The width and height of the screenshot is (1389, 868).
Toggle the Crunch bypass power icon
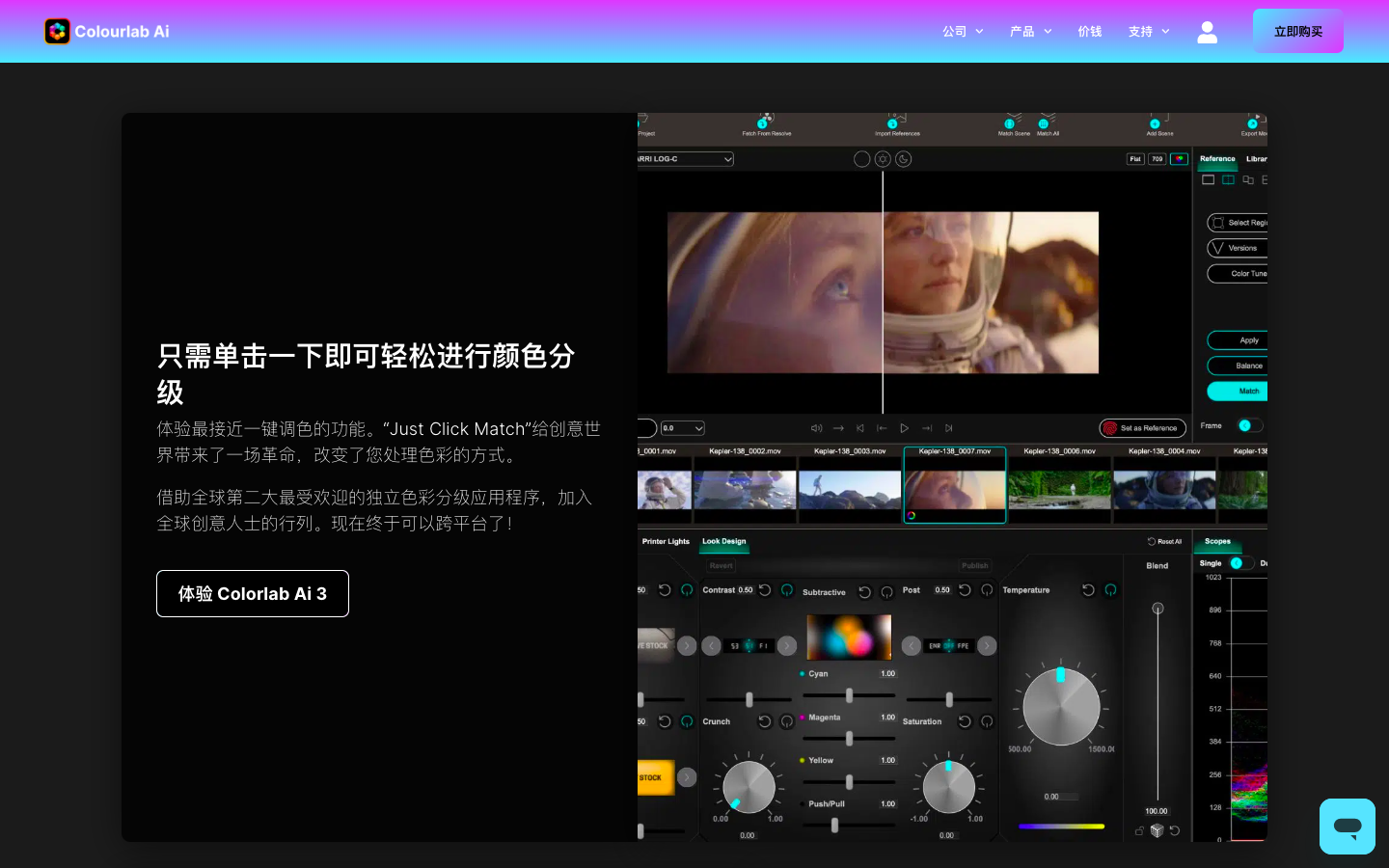[x=787, y=721]
